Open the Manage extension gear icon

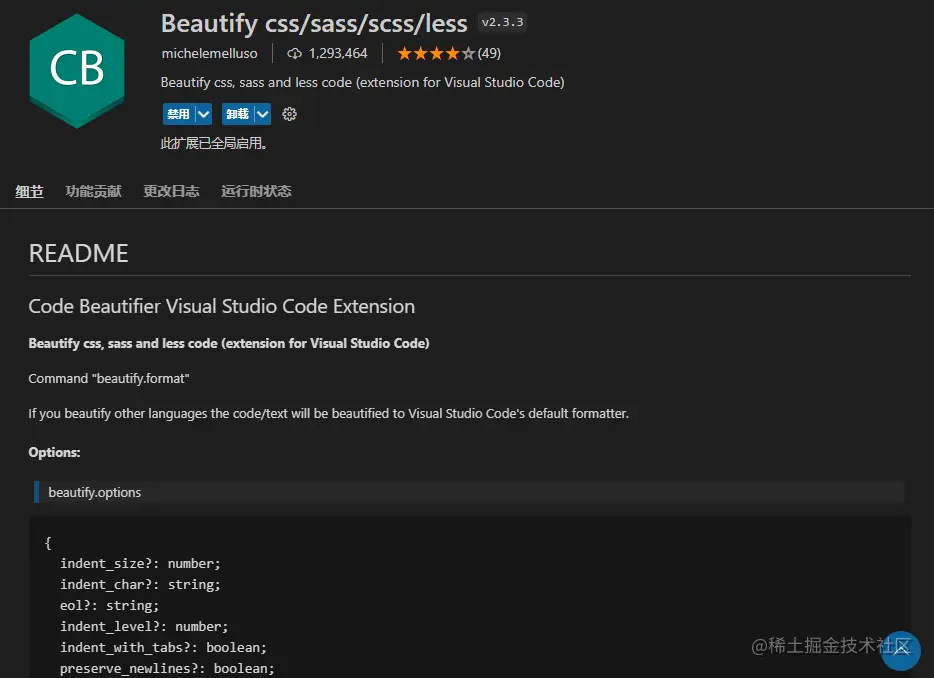[x=289, y=114]
